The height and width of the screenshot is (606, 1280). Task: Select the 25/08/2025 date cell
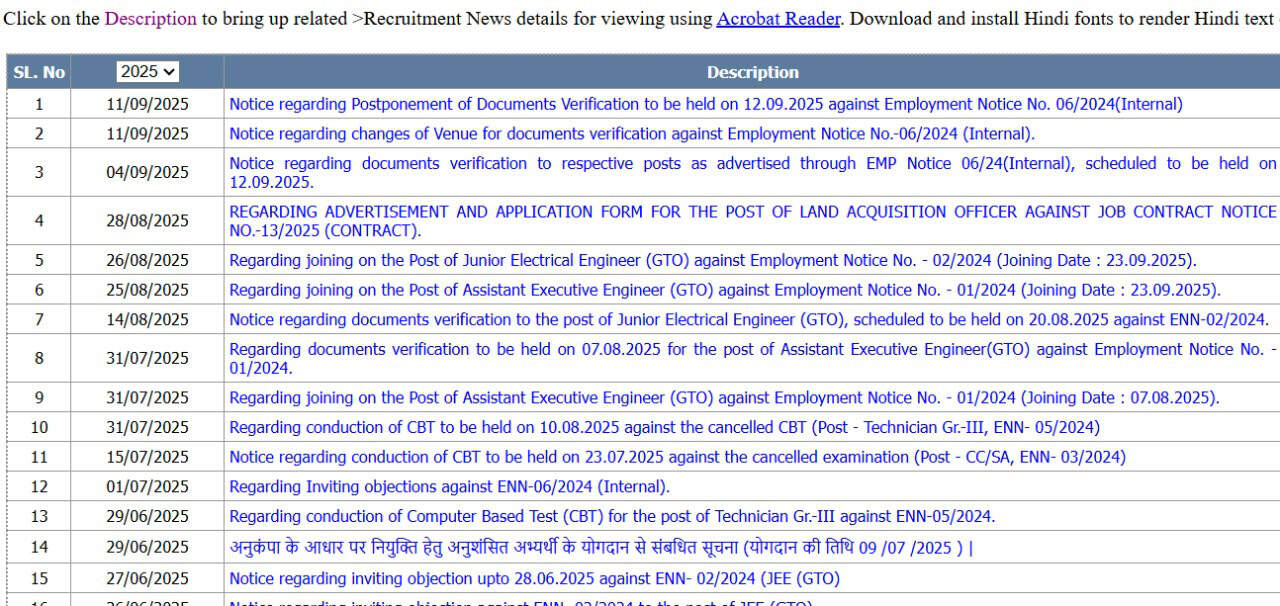coord(147,291)
